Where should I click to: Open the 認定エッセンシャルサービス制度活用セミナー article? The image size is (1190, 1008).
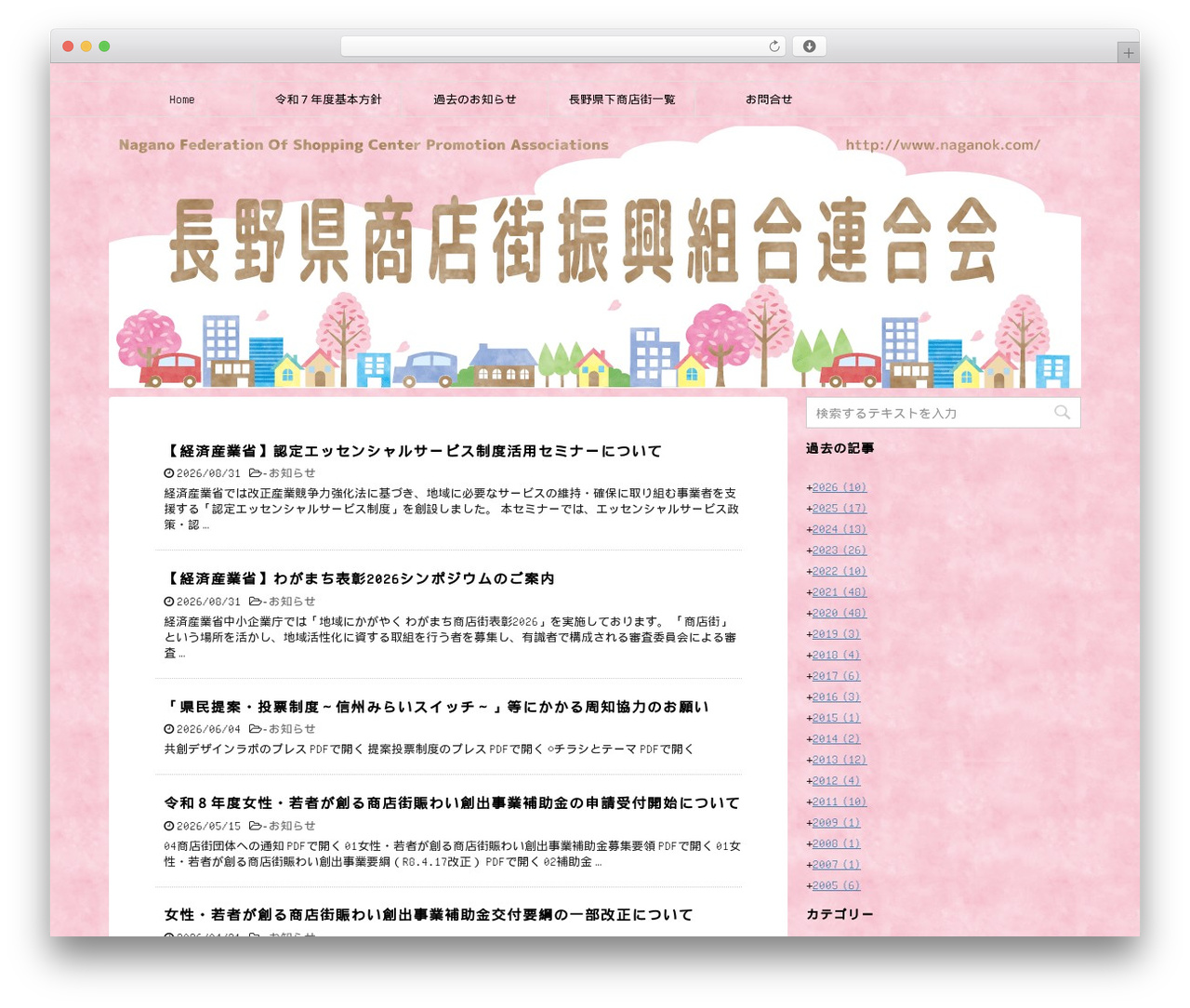(x=413, y=451)
